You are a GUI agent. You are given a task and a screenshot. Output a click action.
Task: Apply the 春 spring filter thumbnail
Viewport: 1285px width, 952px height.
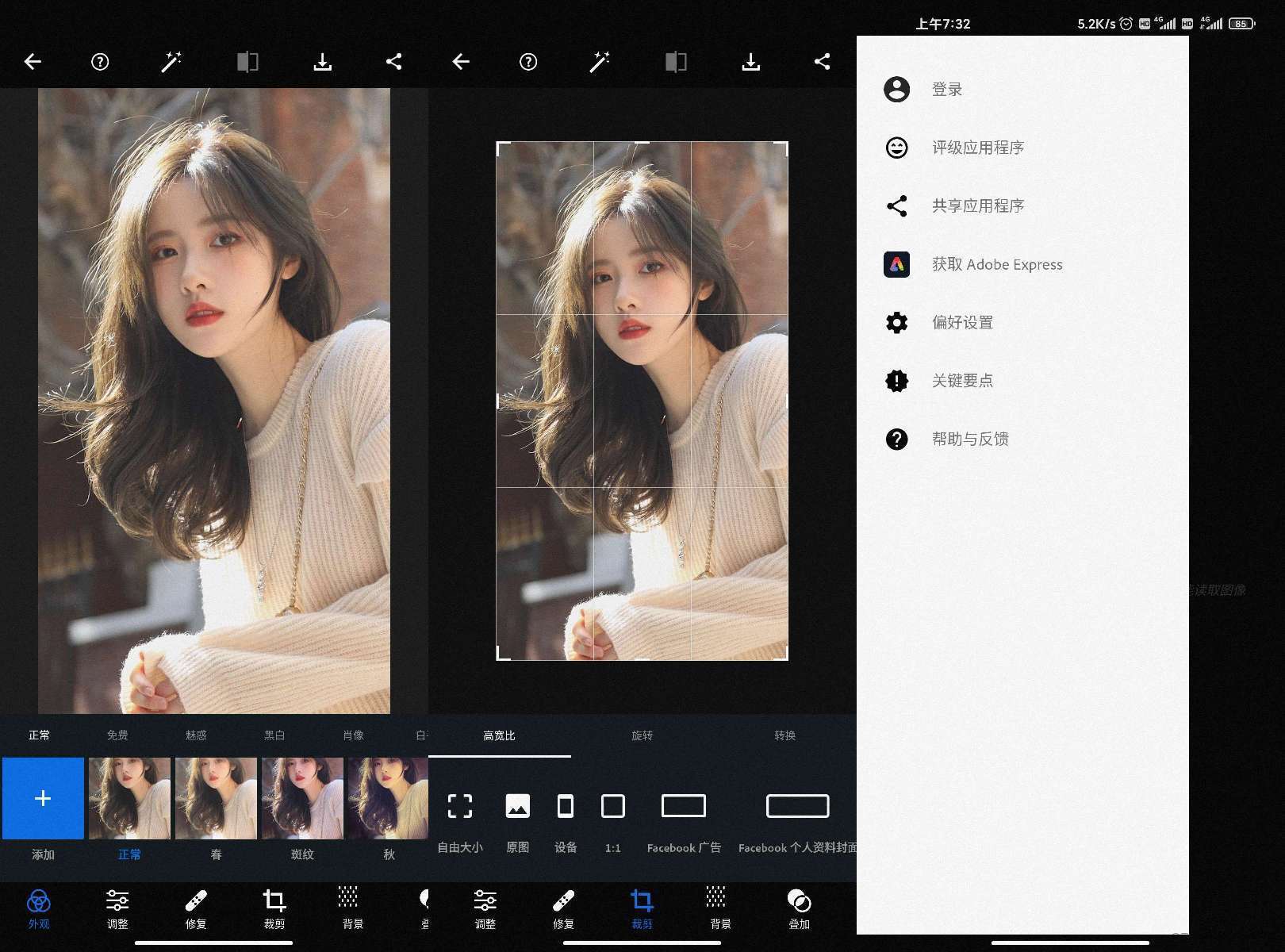tap(216, 798)
